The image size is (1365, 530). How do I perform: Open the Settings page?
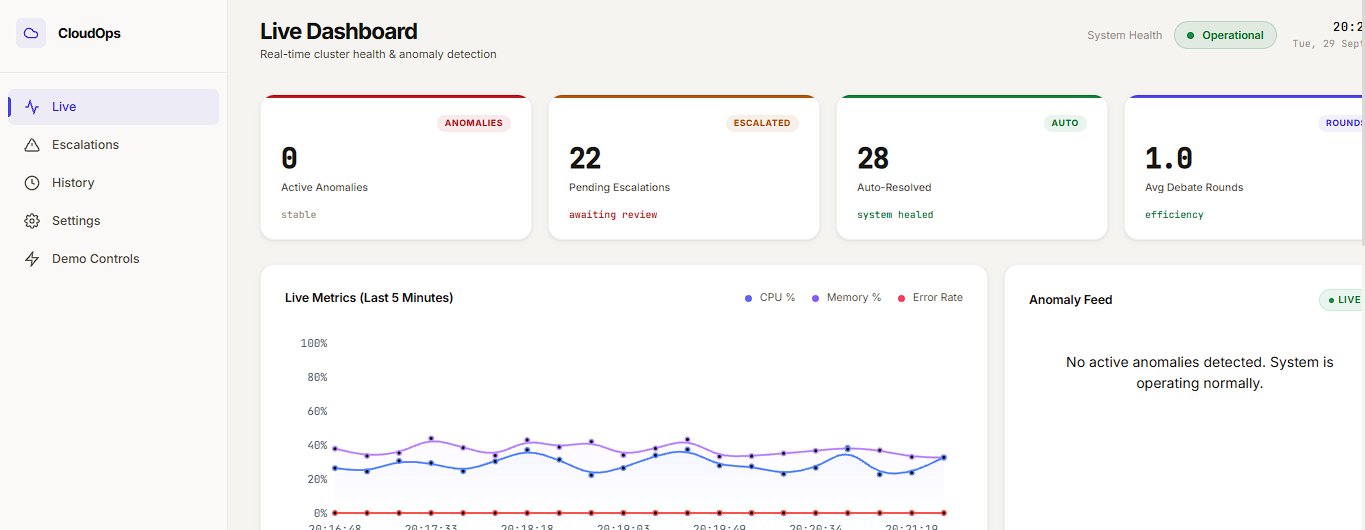click(x=113, y=221)
